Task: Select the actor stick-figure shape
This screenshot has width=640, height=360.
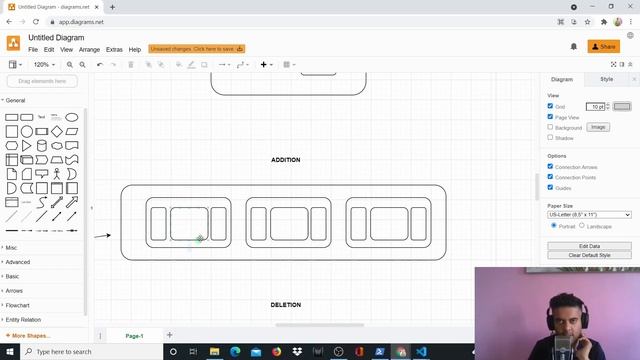Action: (57, 174)
